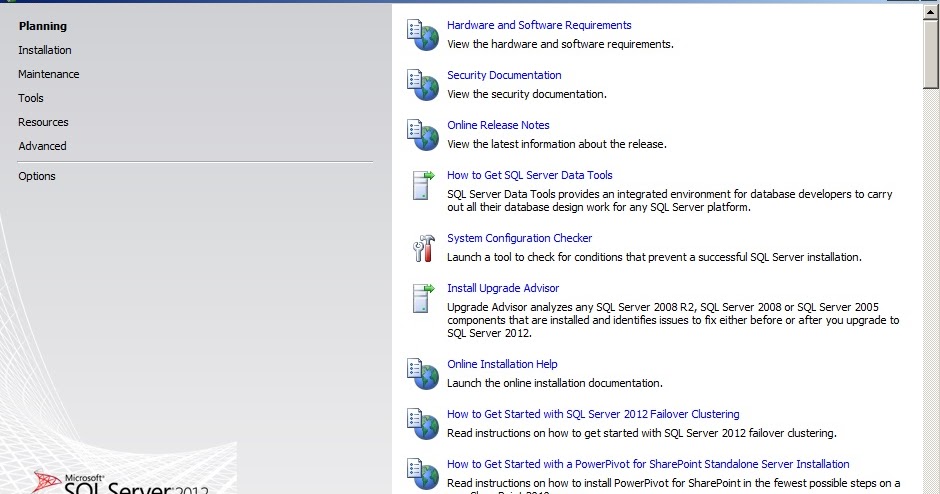Click the Failover Clustering globe icon

(423, 423)
